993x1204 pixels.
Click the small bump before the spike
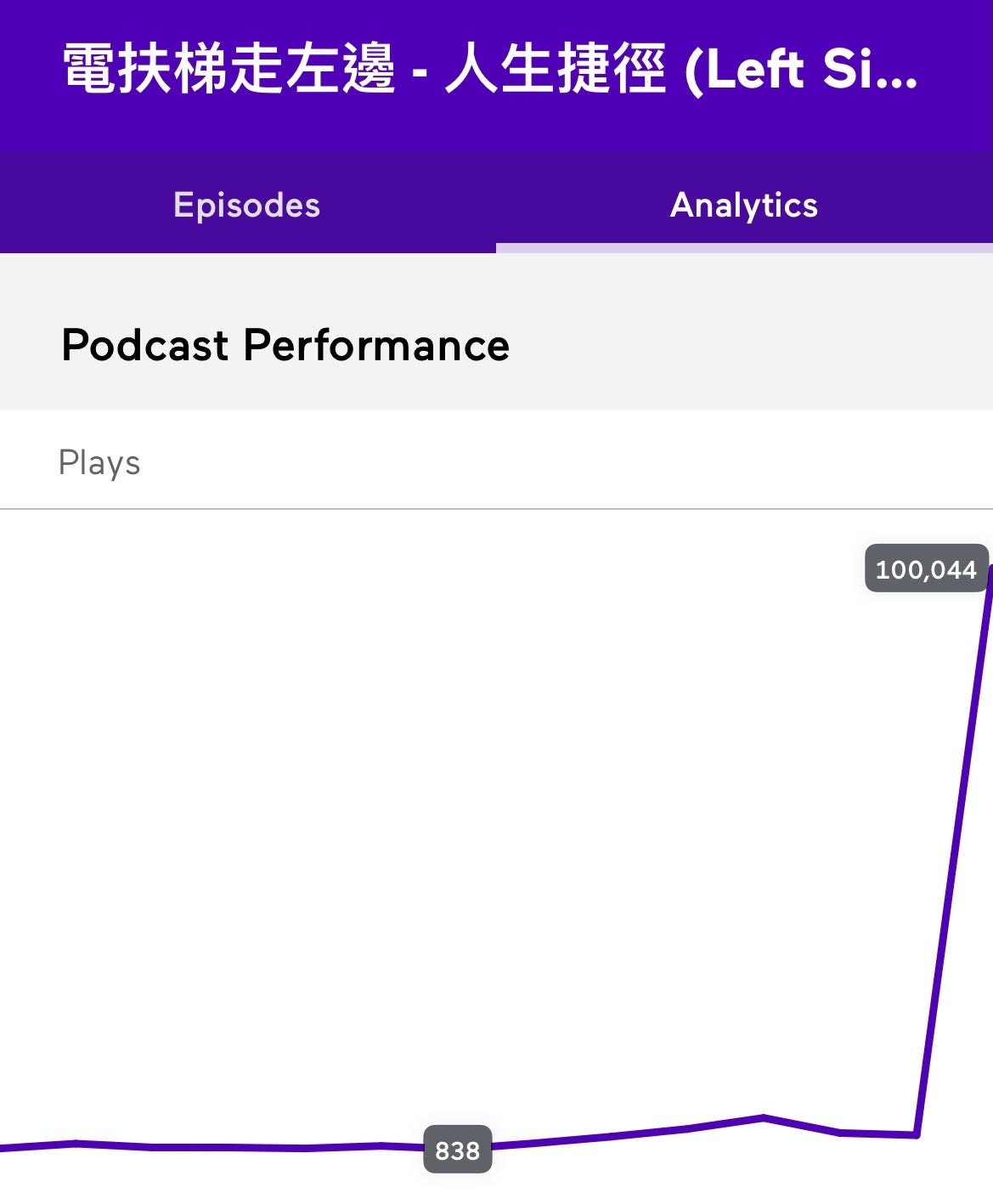click(764, 1117)
